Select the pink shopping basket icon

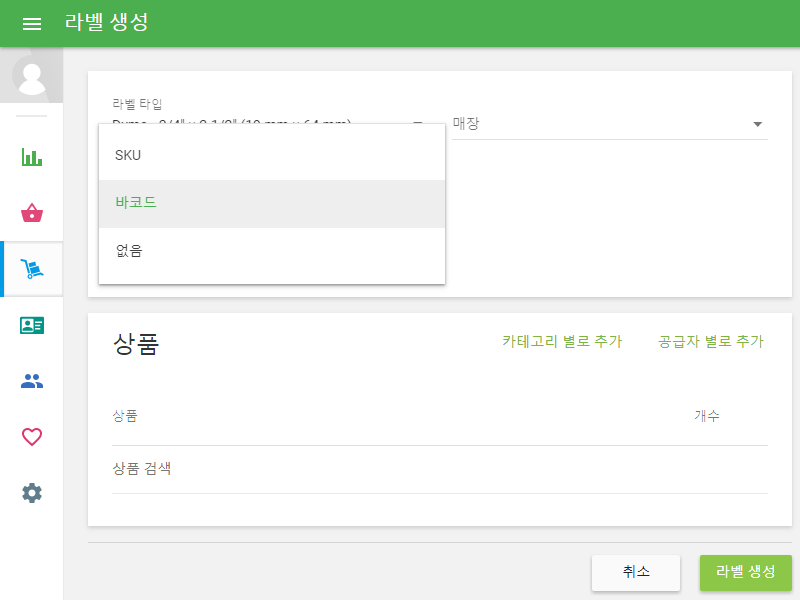pyautogui.click(x=31, y=213)
